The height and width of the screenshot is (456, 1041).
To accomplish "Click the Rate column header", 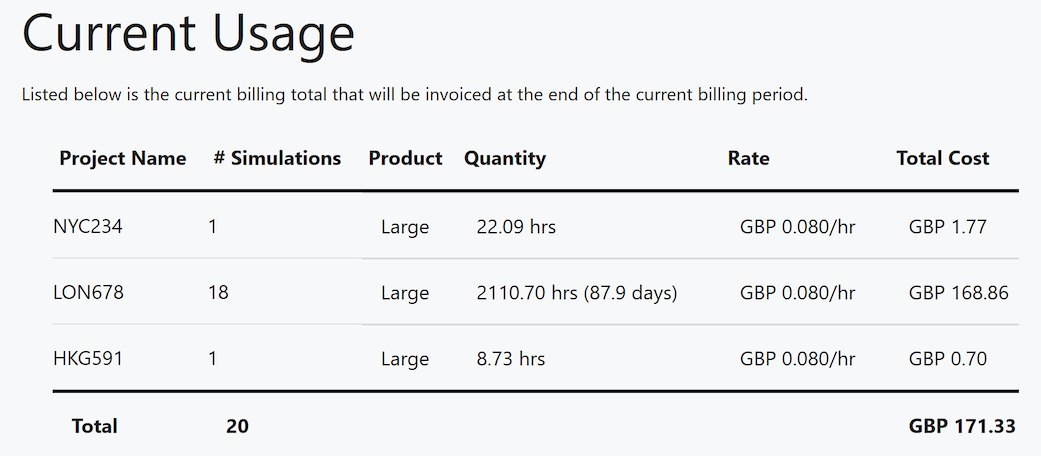I will (x=748, y=158).
